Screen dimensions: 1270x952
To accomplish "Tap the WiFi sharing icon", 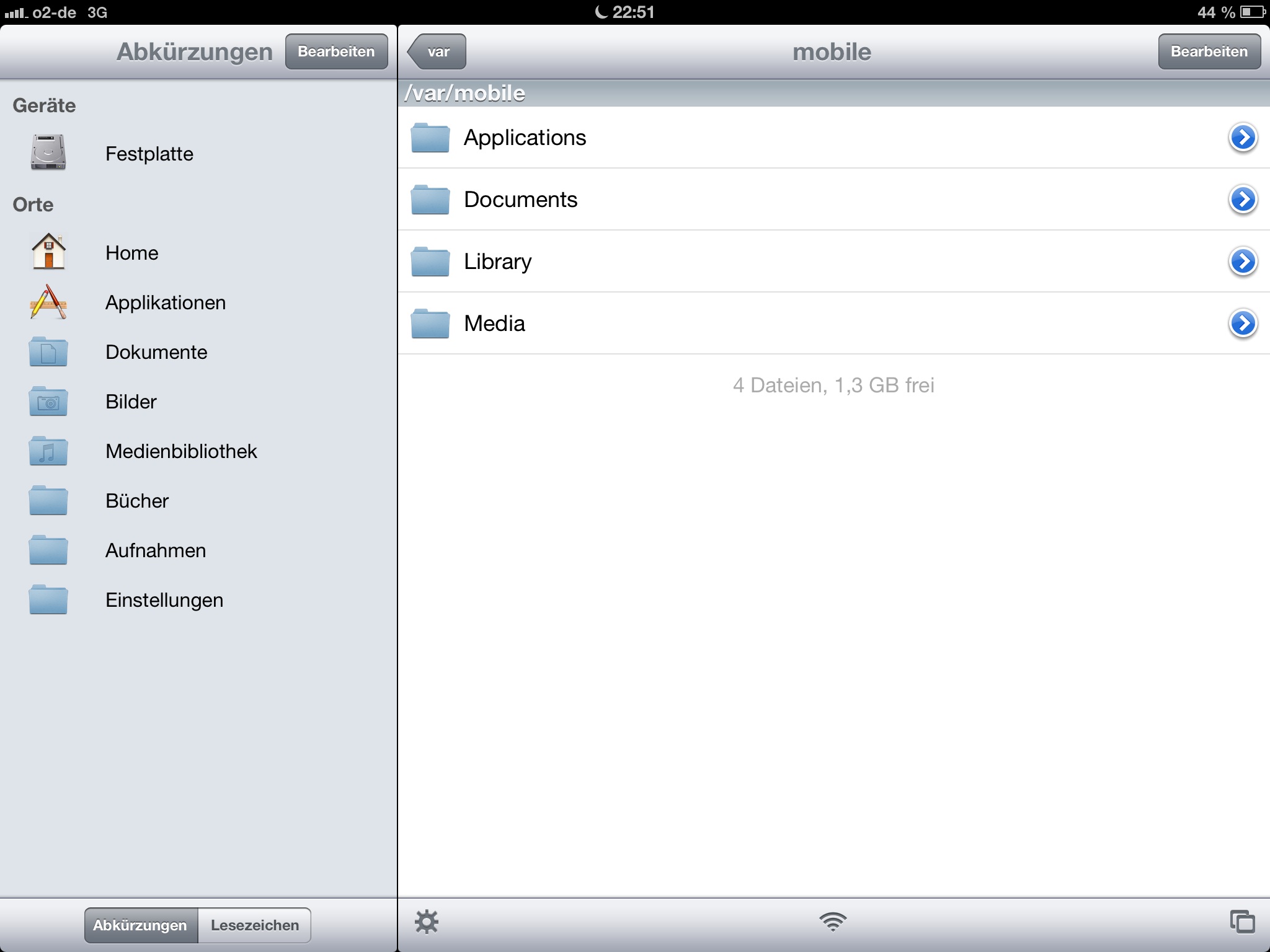I will coord(833,922).
